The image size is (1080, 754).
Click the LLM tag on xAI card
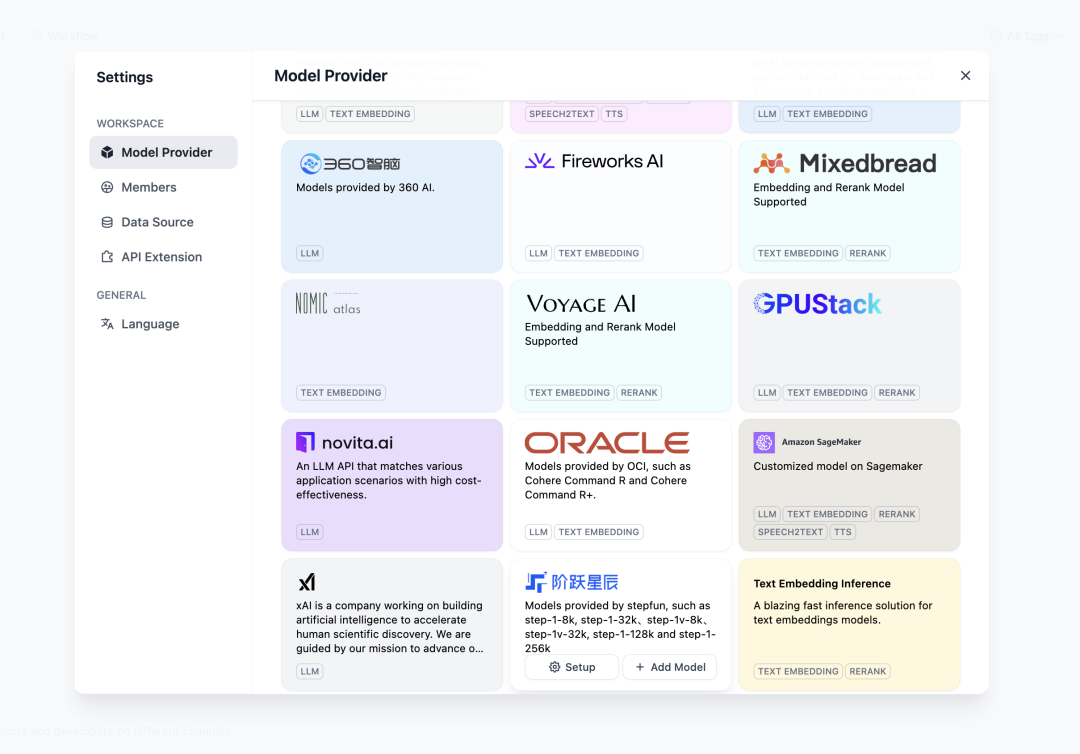309,671
